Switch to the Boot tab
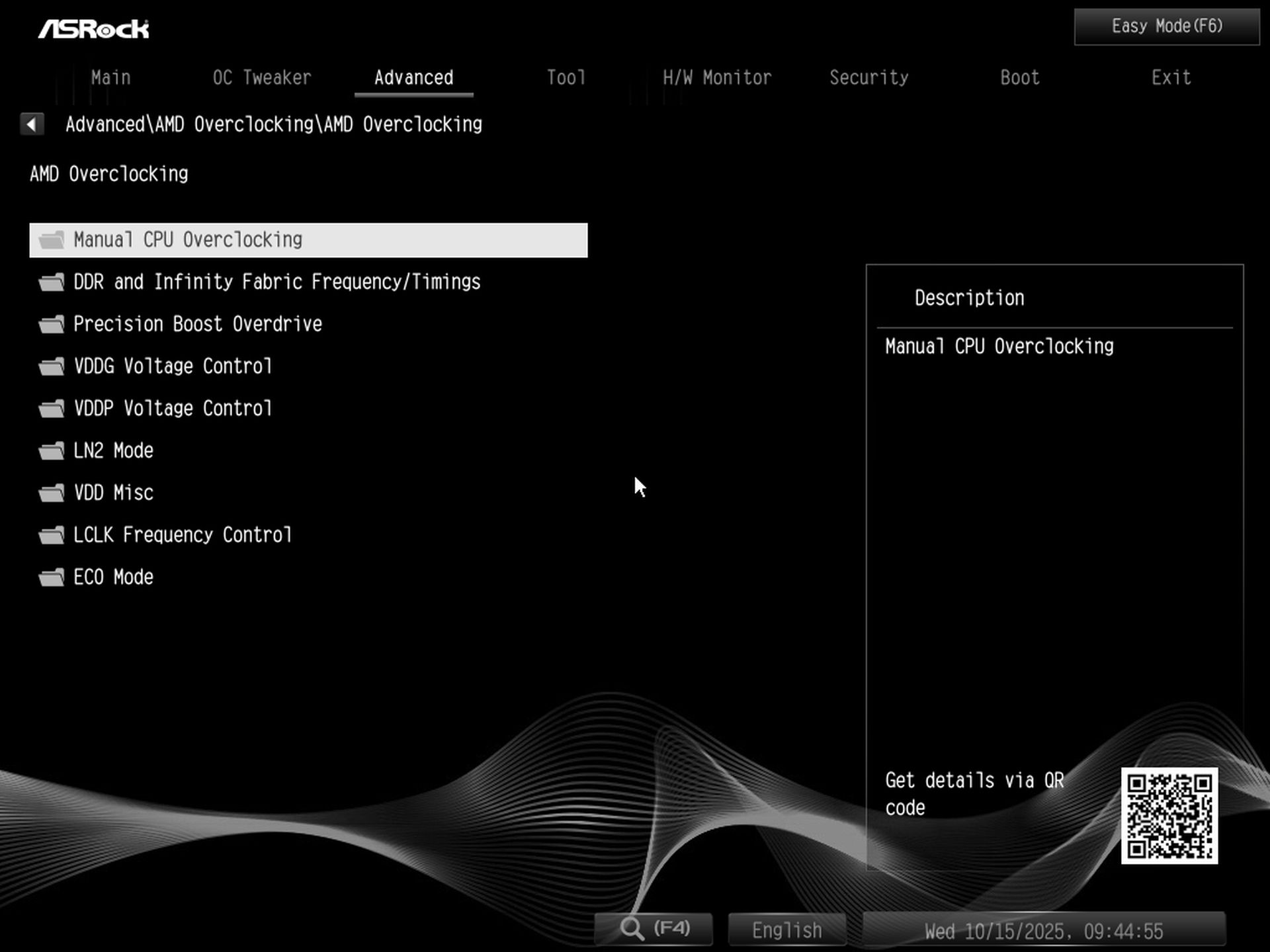1270x952 pixels. [1019, 77]
